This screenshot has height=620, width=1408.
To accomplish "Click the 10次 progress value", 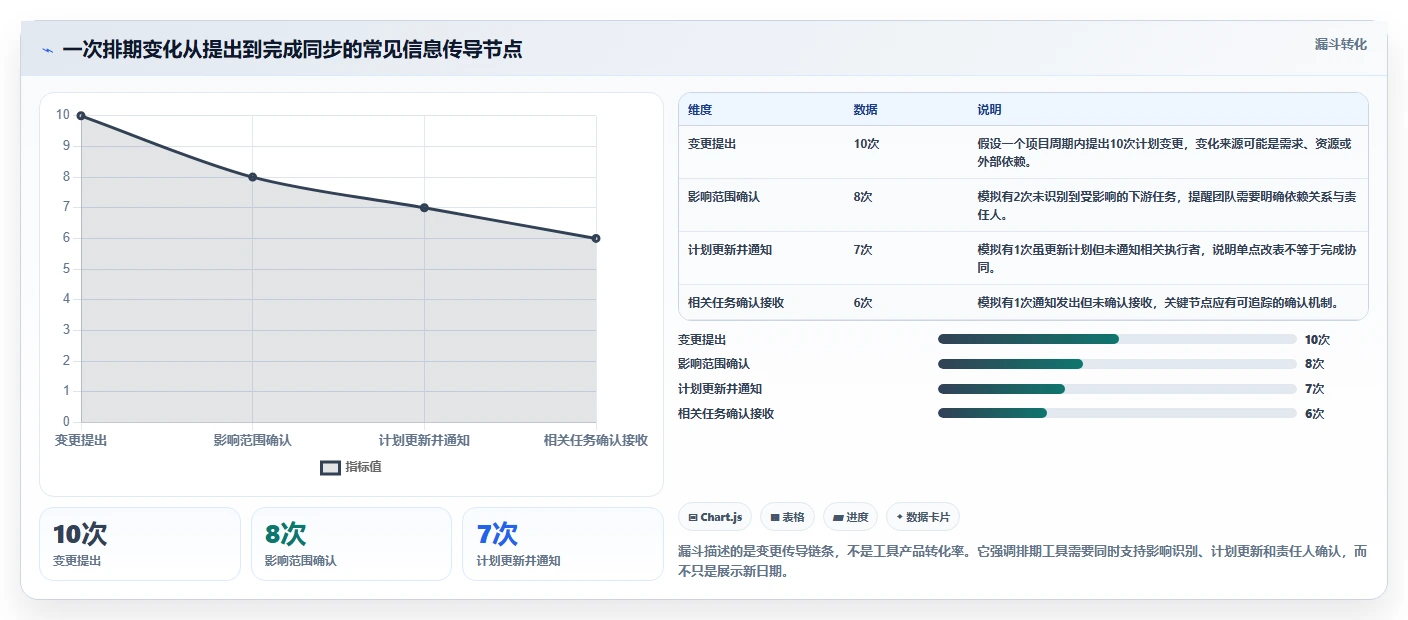I will pos(1318,340).
